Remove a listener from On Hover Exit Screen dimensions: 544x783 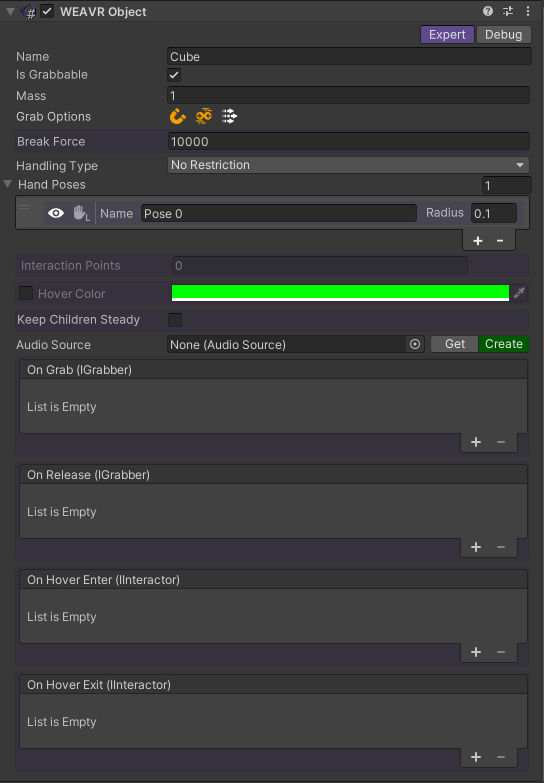point(501,757)
